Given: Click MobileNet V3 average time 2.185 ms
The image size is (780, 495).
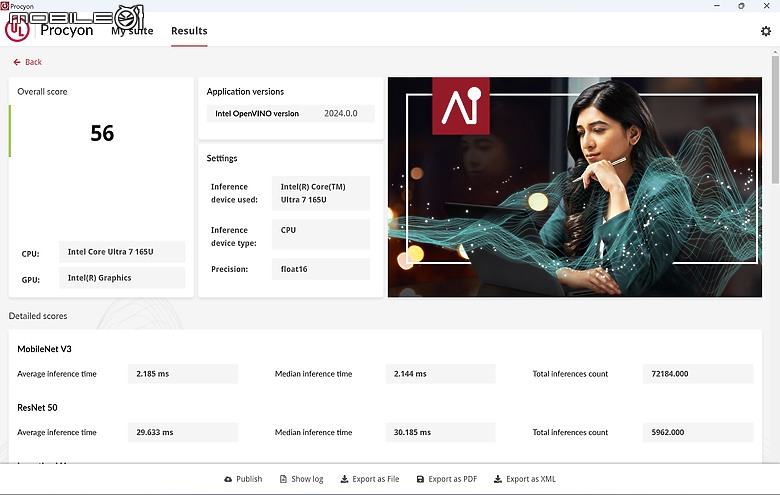Looking at the screenshot, I should (183, 374).
